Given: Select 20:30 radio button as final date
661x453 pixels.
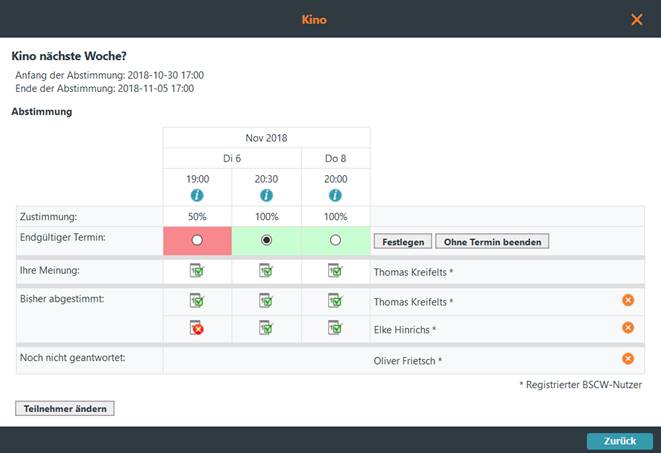Looking at the screenshot, I should (x=266, y=241).
